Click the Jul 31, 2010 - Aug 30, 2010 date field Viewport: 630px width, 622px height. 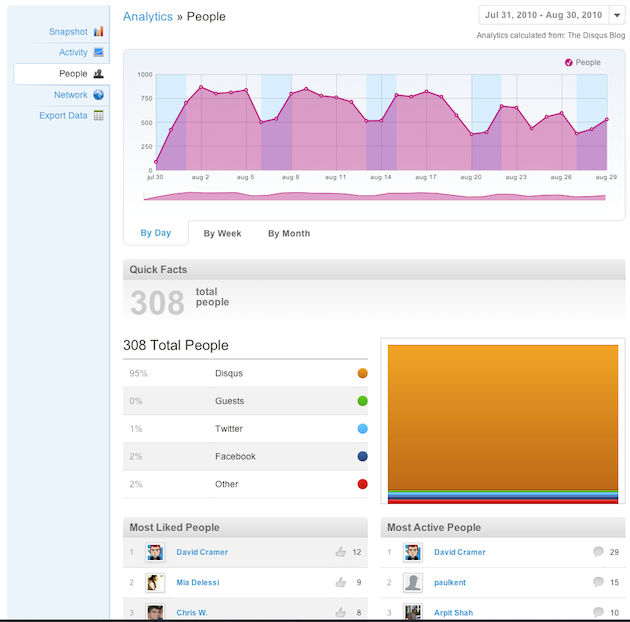pos(544,15)
